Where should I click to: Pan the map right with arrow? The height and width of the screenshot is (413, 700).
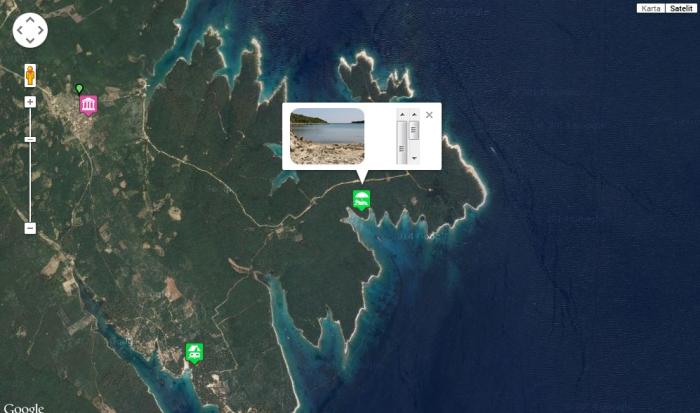coord(41,30)
